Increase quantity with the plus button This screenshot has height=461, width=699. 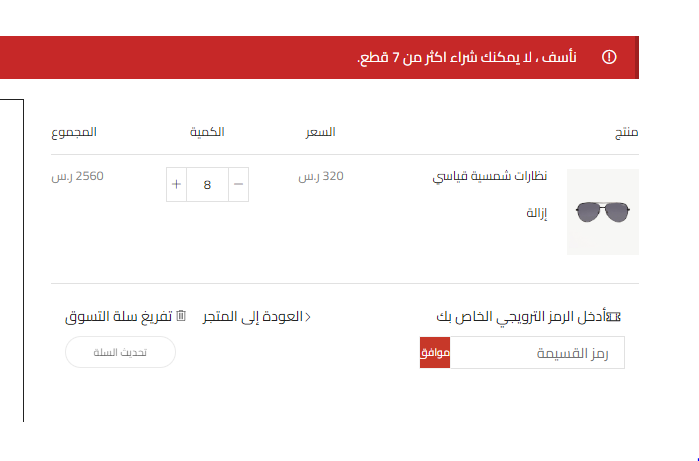tap(177, 185)
